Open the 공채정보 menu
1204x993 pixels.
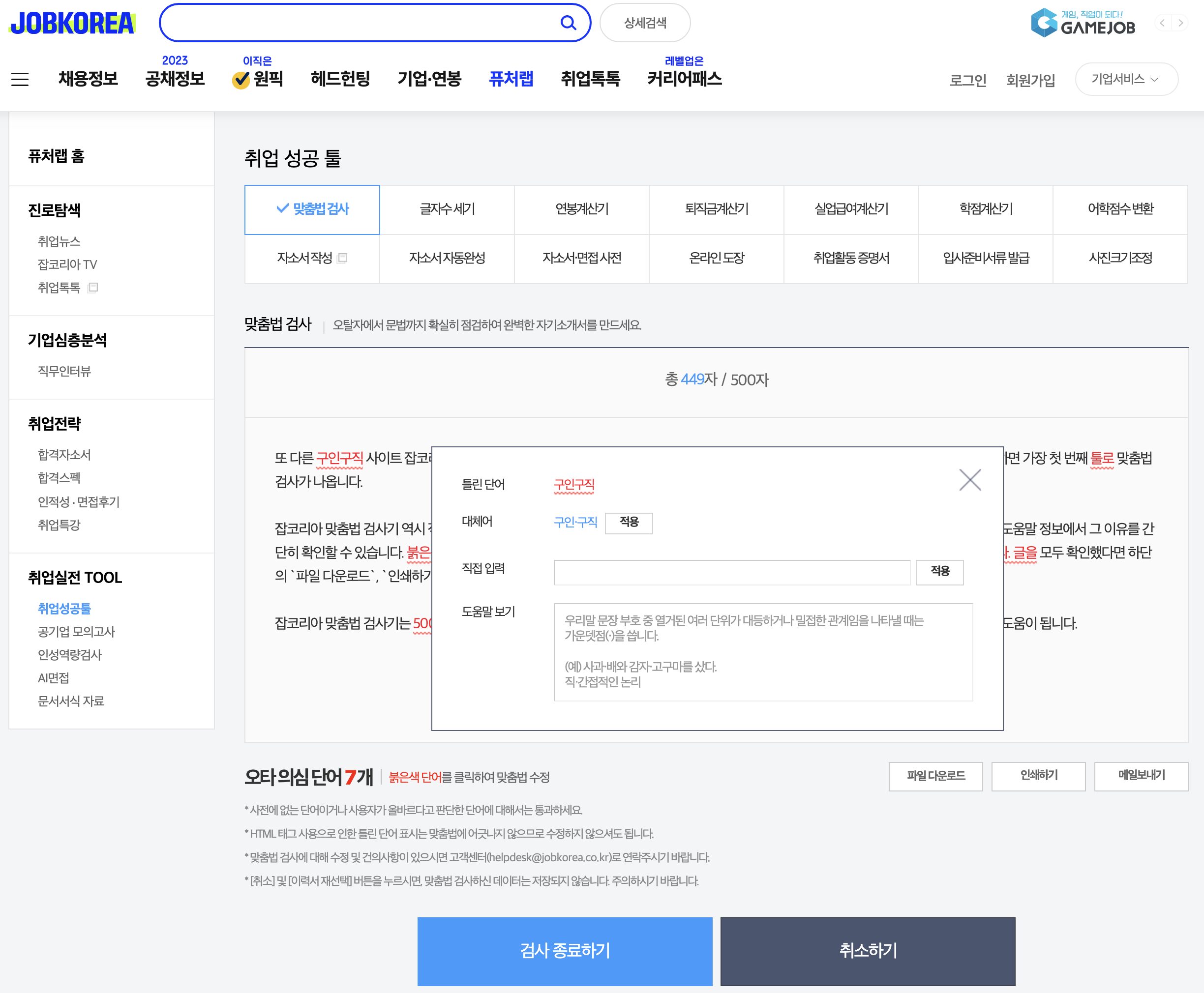tap(175, 79)
